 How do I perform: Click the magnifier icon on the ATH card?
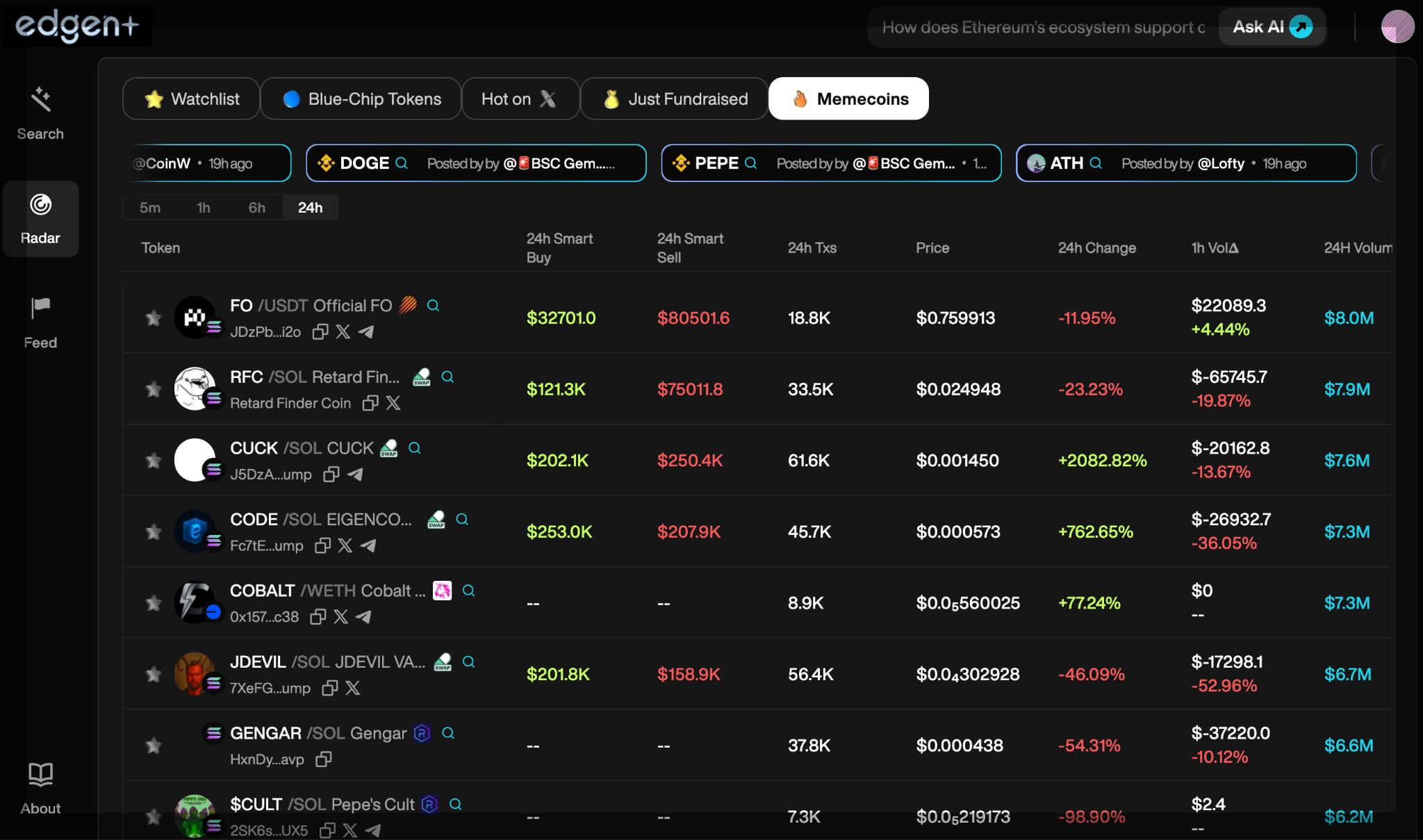[x=1096, y=163]
